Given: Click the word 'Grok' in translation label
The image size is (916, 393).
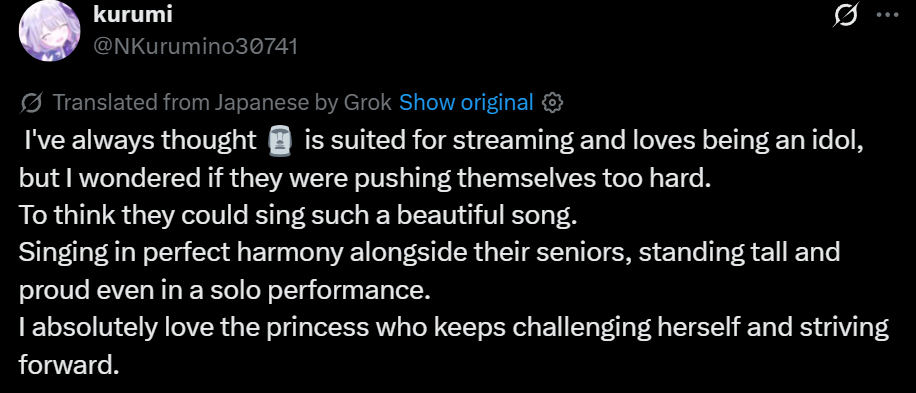Looking at the screenshot, I should click(367, 103).
